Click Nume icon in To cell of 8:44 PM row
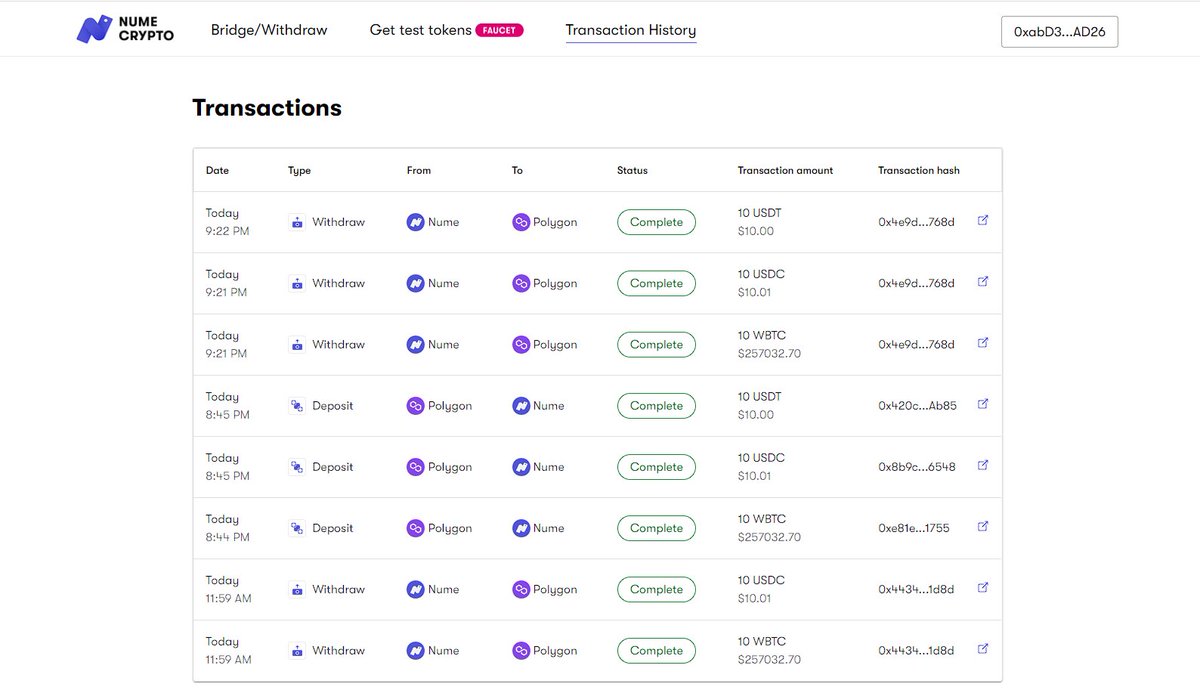This screenshot has height=690, width=1200. pyautogui.click(x=521, y=528)
